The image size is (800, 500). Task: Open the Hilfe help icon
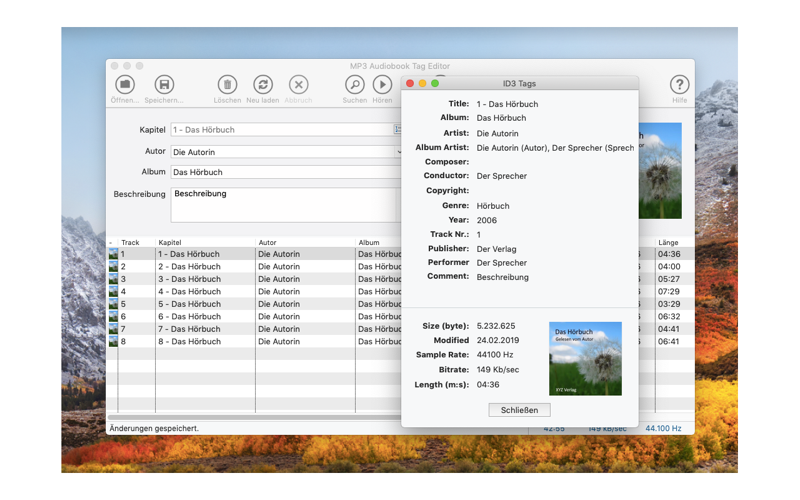(x=679, y=86)
